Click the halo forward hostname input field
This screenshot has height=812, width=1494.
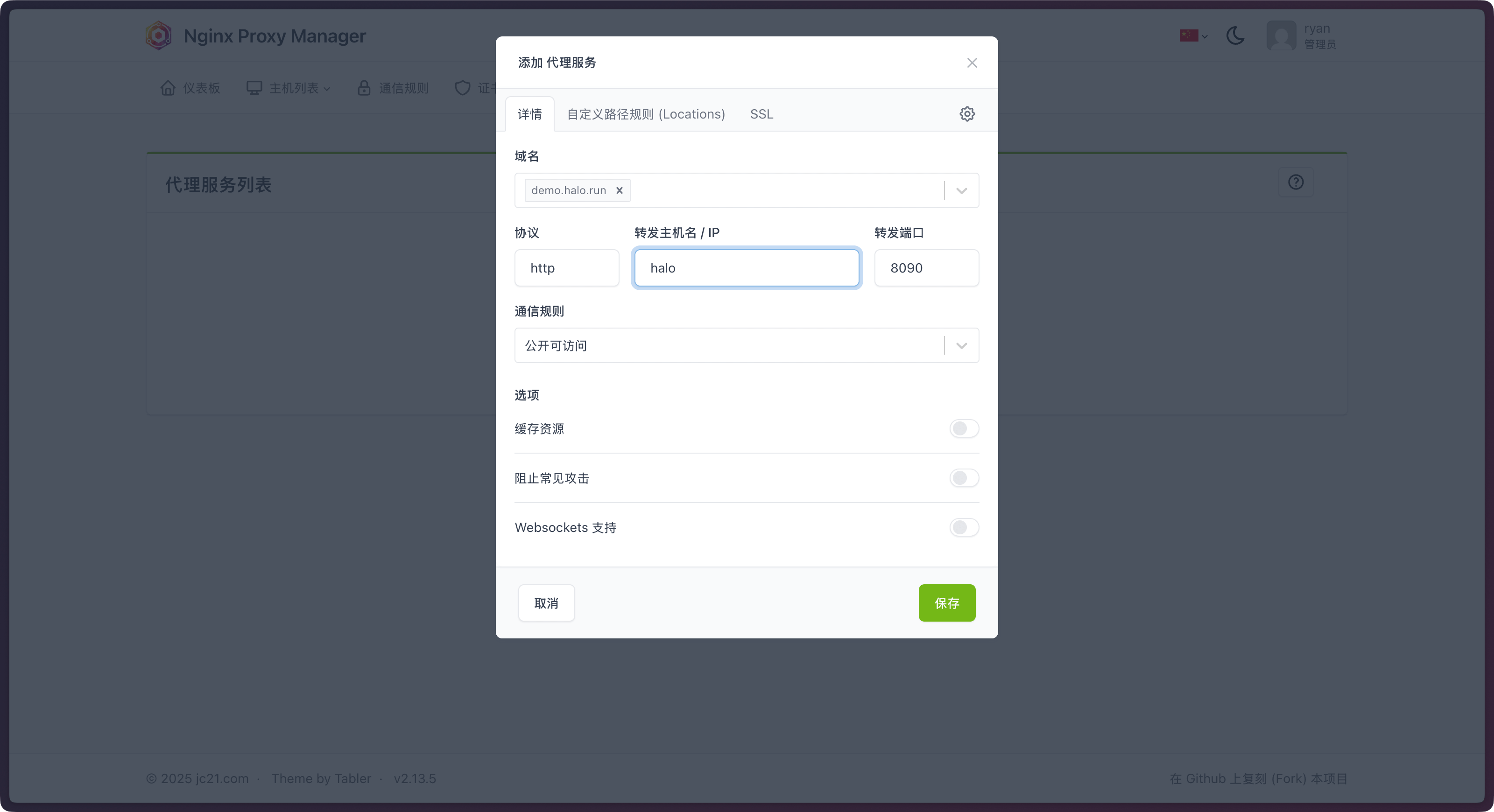pyautogui.click(x=747, y=268)
